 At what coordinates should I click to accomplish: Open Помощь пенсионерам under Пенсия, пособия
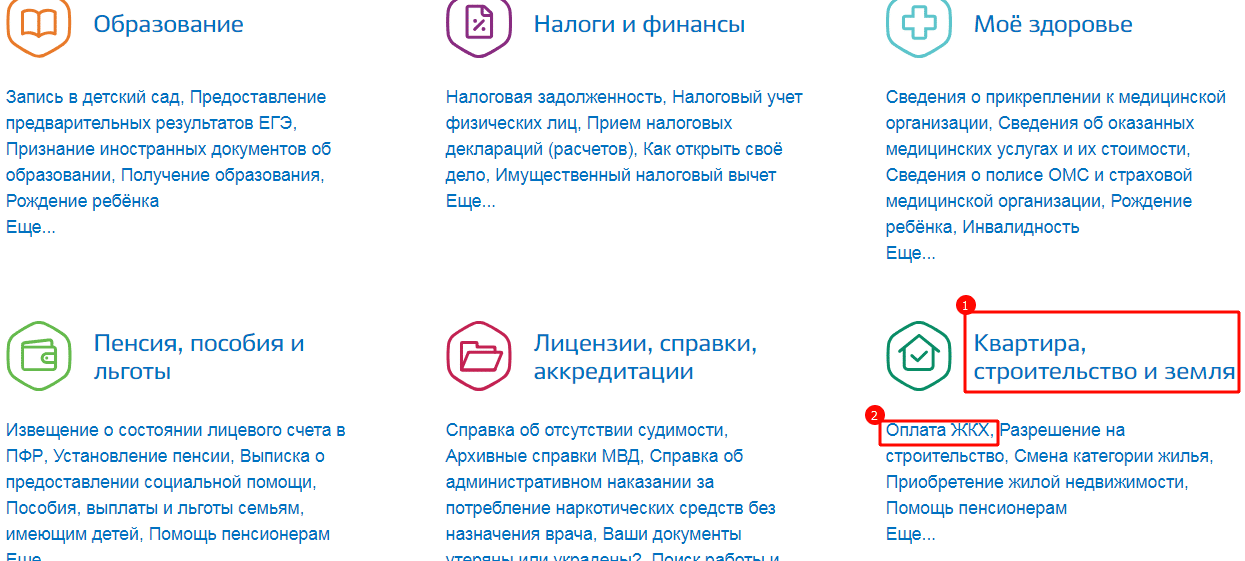point(239,534)
